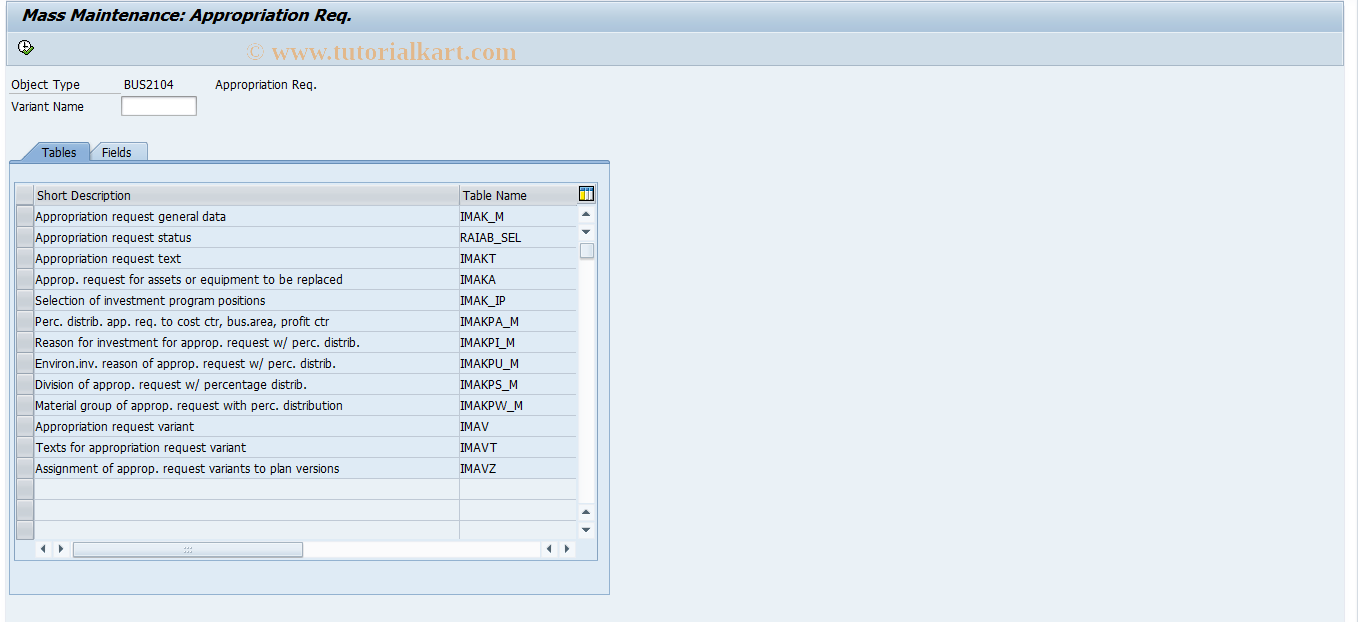
Task: Select row marker for Appropriation request text
Action: click(x=25, y=258)
